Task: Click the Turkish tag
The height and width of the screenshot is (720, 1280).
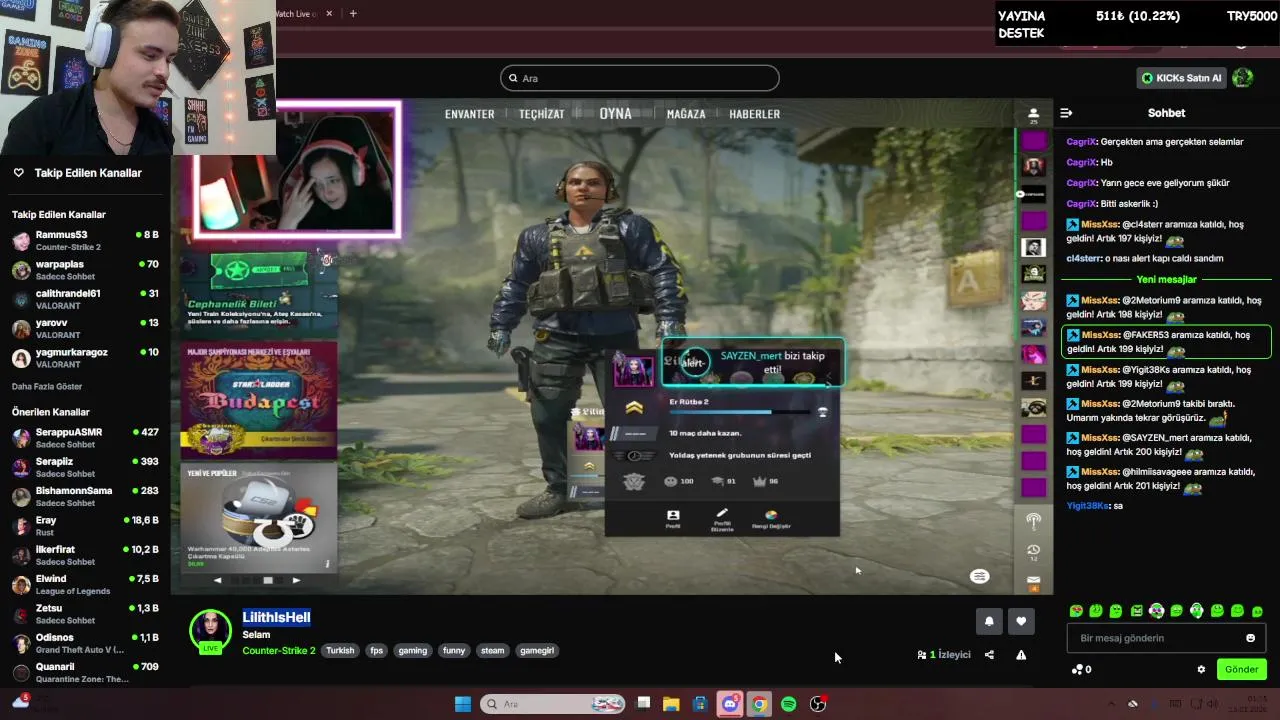Action: click(x=340, y=650)
